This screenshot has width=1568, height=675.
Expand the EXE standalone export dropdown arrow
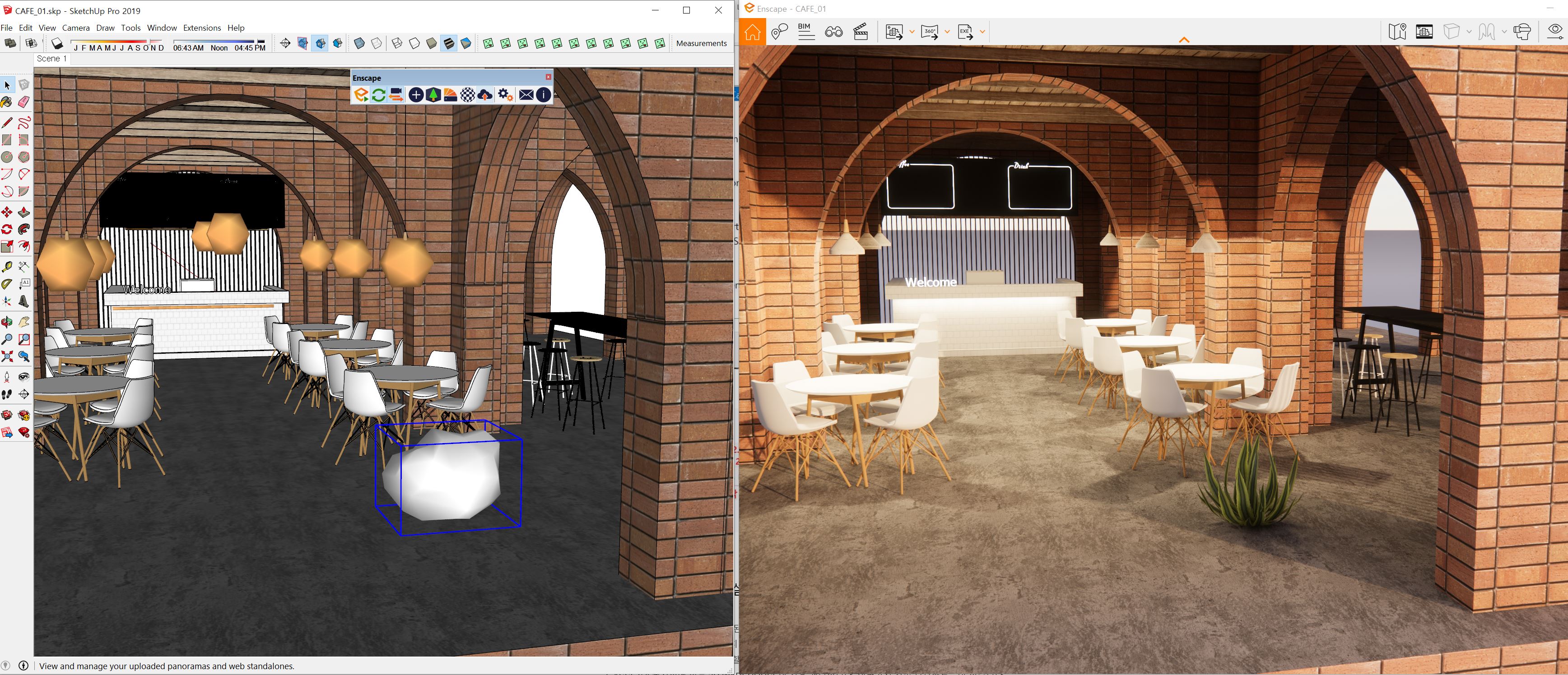coord(982,32)
